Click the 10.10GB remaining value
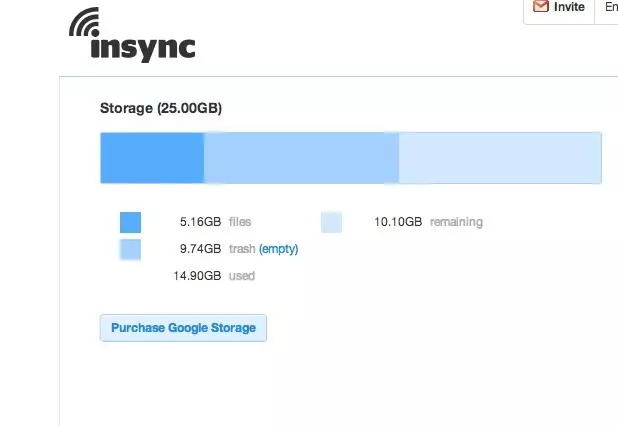The width and height of the screenshot is (618, 426). 398,222
